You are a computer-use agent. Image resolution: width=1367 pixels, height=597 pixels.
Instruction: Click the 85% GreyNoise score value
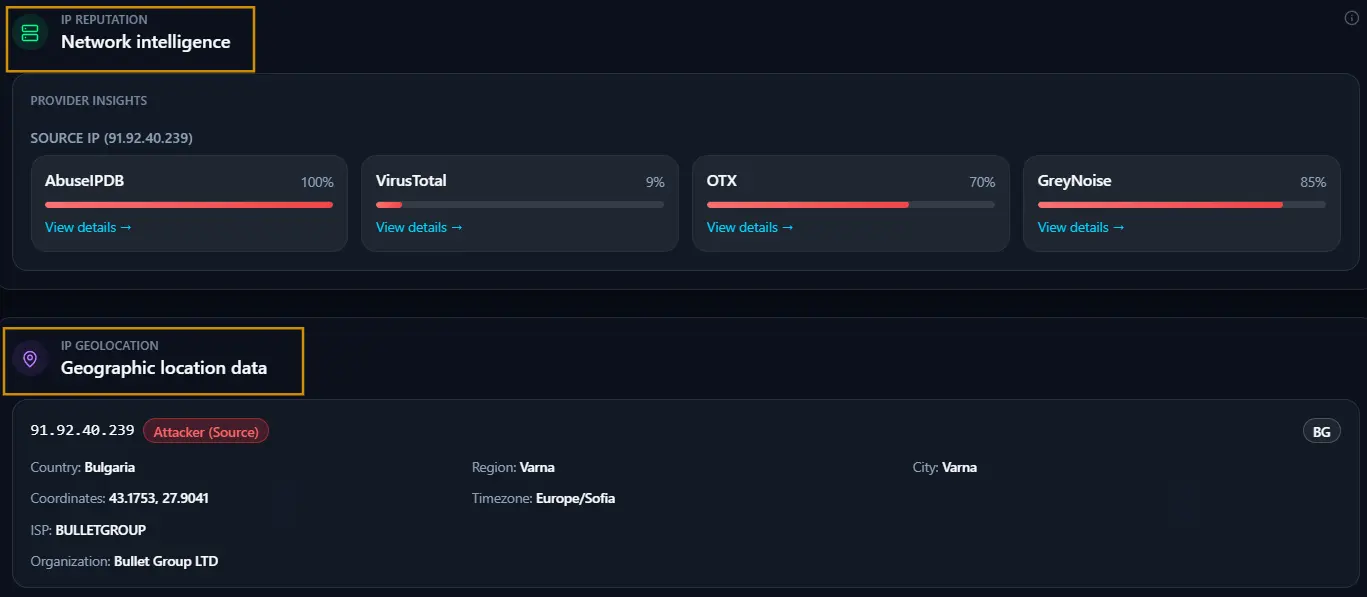point(1313,183)
